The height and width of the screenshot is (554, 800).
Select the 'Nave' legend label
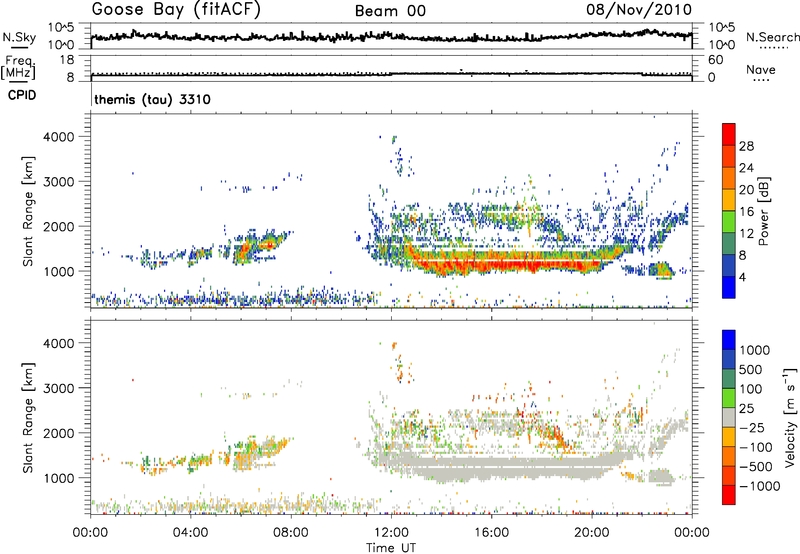761,70
